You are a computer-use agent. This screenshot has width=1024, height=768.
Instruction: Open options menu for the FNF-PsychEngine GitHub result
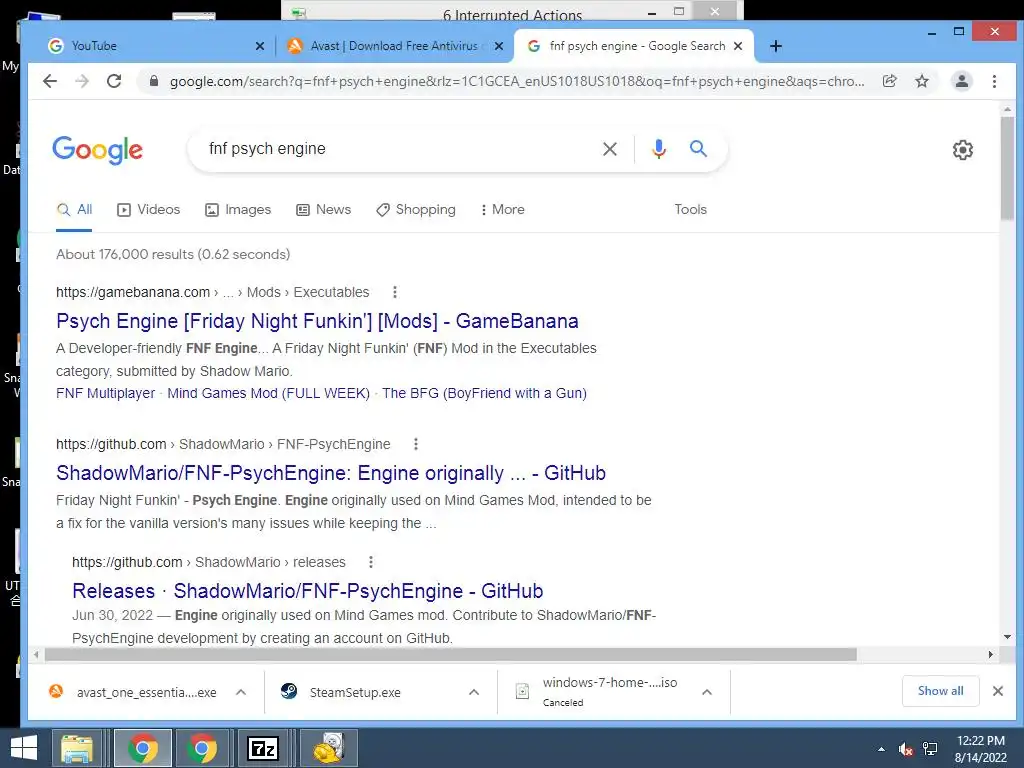tap(416, 444)
